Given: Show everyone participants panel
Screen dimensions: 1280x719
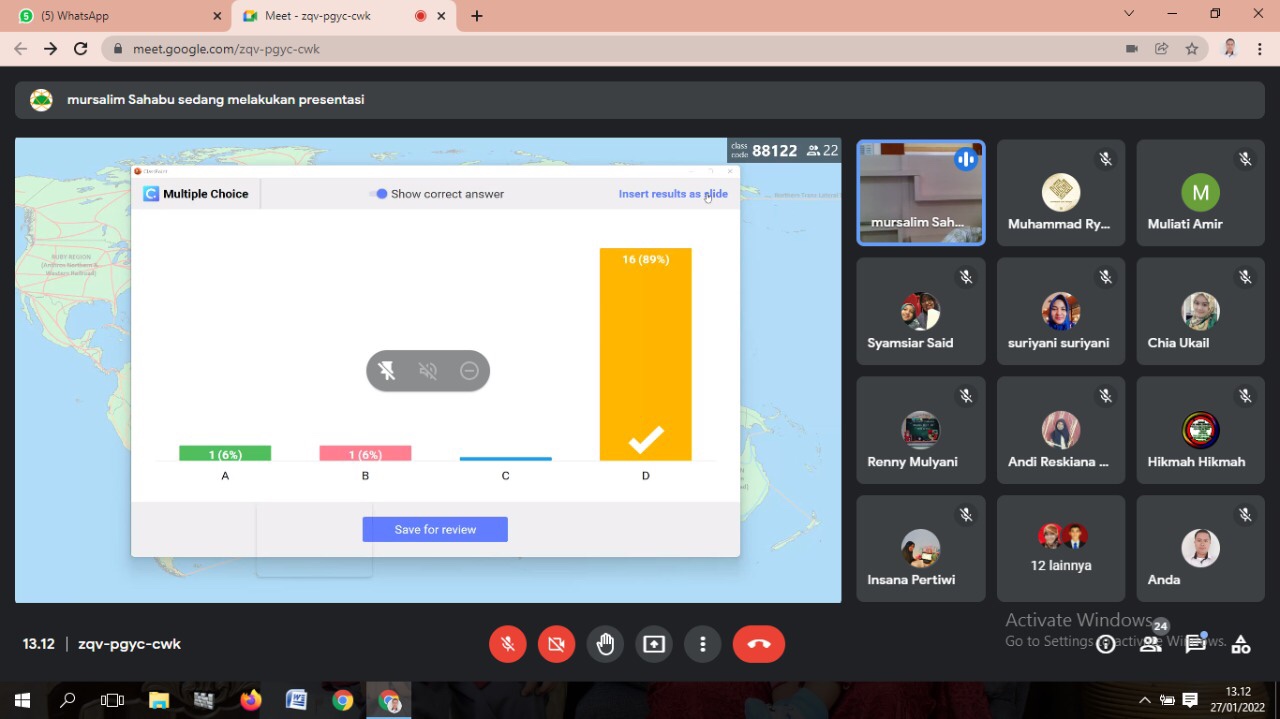Looking at the screenshot, I should (1151, 645).
